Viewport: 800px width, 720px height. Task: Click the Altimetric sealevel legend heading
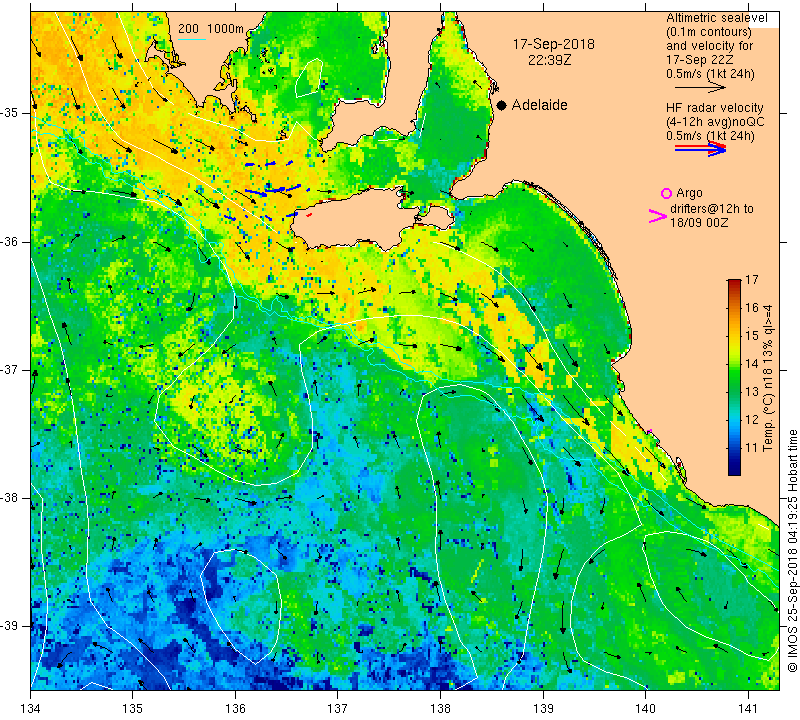[x=716, y=18]
